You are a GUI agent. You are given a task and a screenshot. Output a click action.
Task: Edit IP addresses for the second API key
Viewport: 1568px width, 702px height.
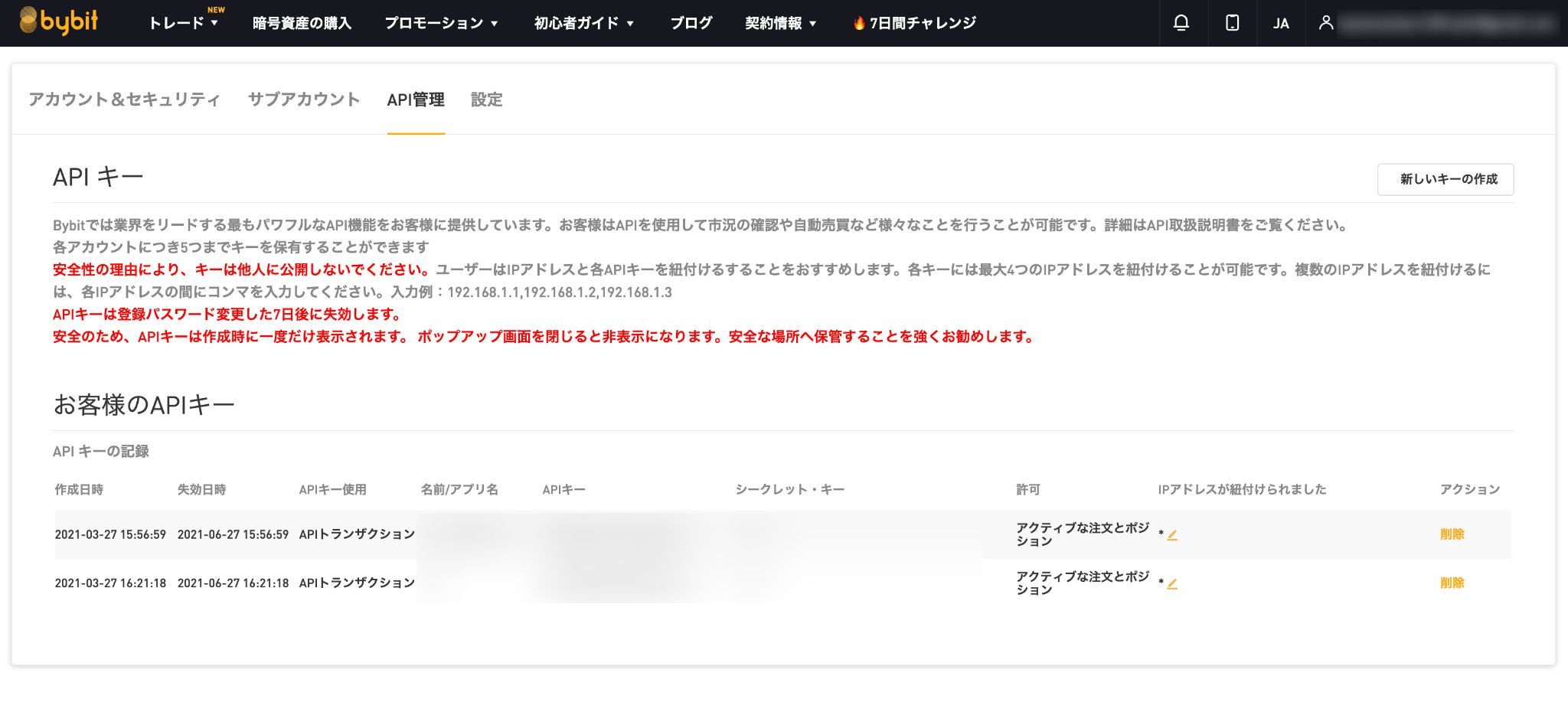[x=1174, y=583]
